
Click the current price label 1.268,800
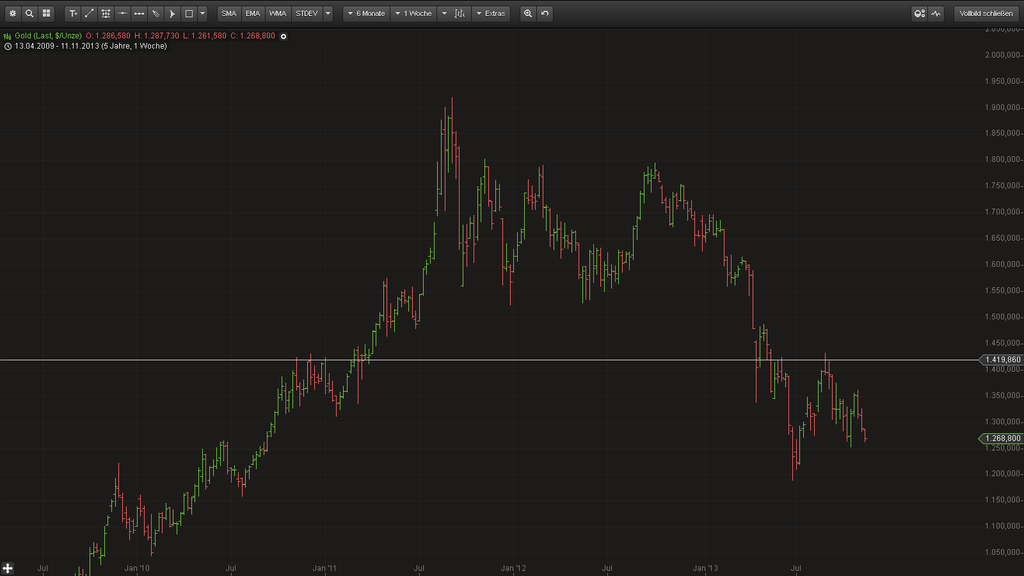(1002, 438)
